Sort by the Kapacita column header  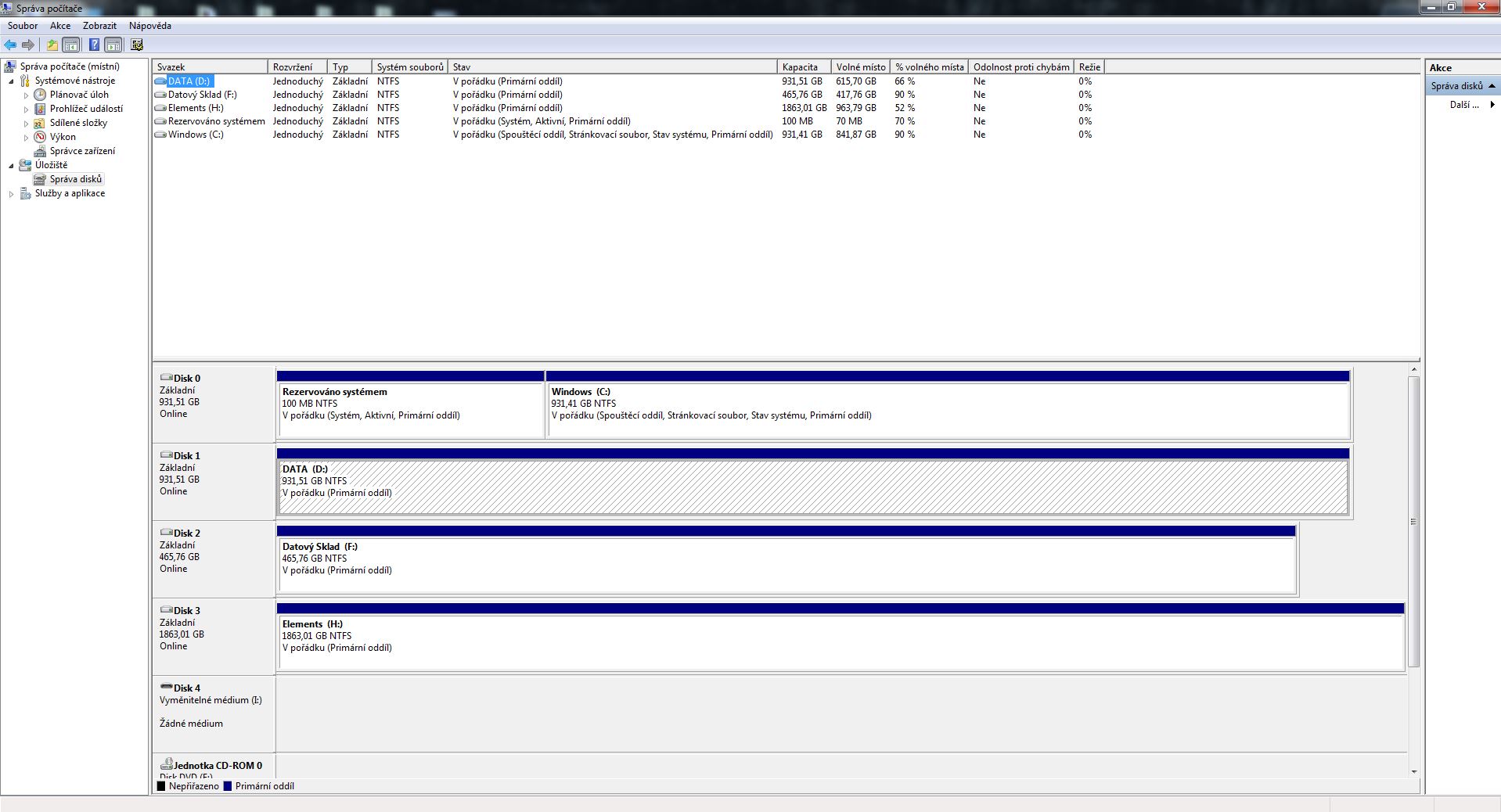click(x=804, y=67)
